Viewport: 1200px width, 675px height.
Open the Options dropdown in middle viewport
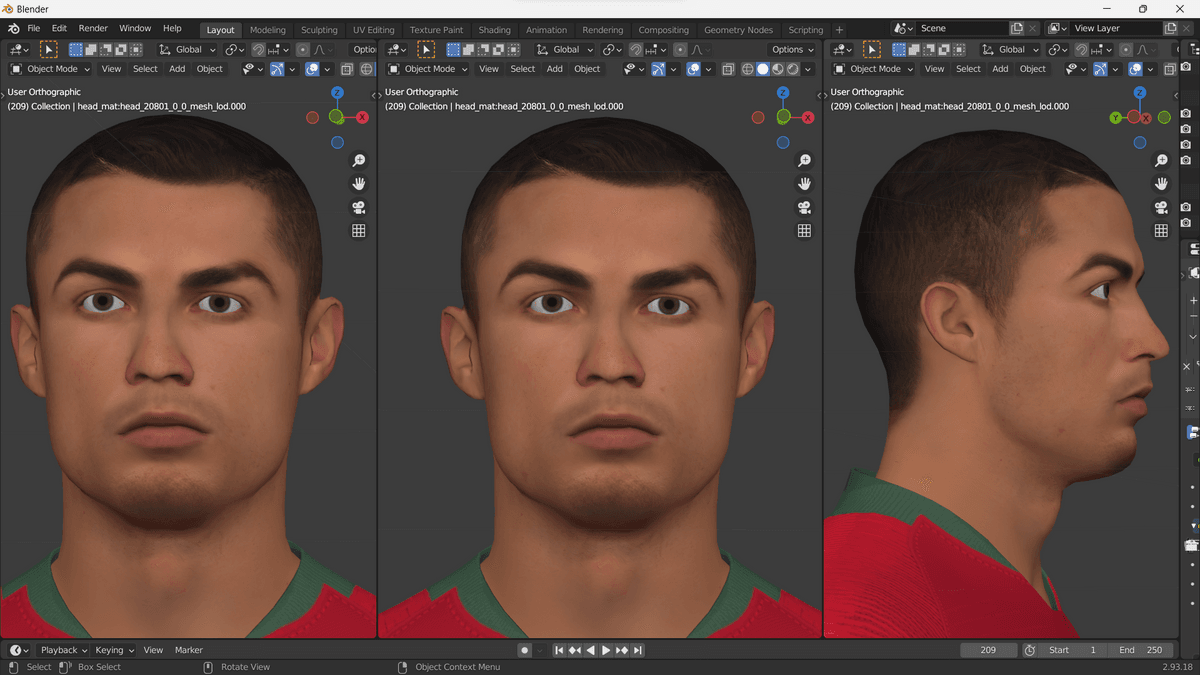[x=793, y=49]
